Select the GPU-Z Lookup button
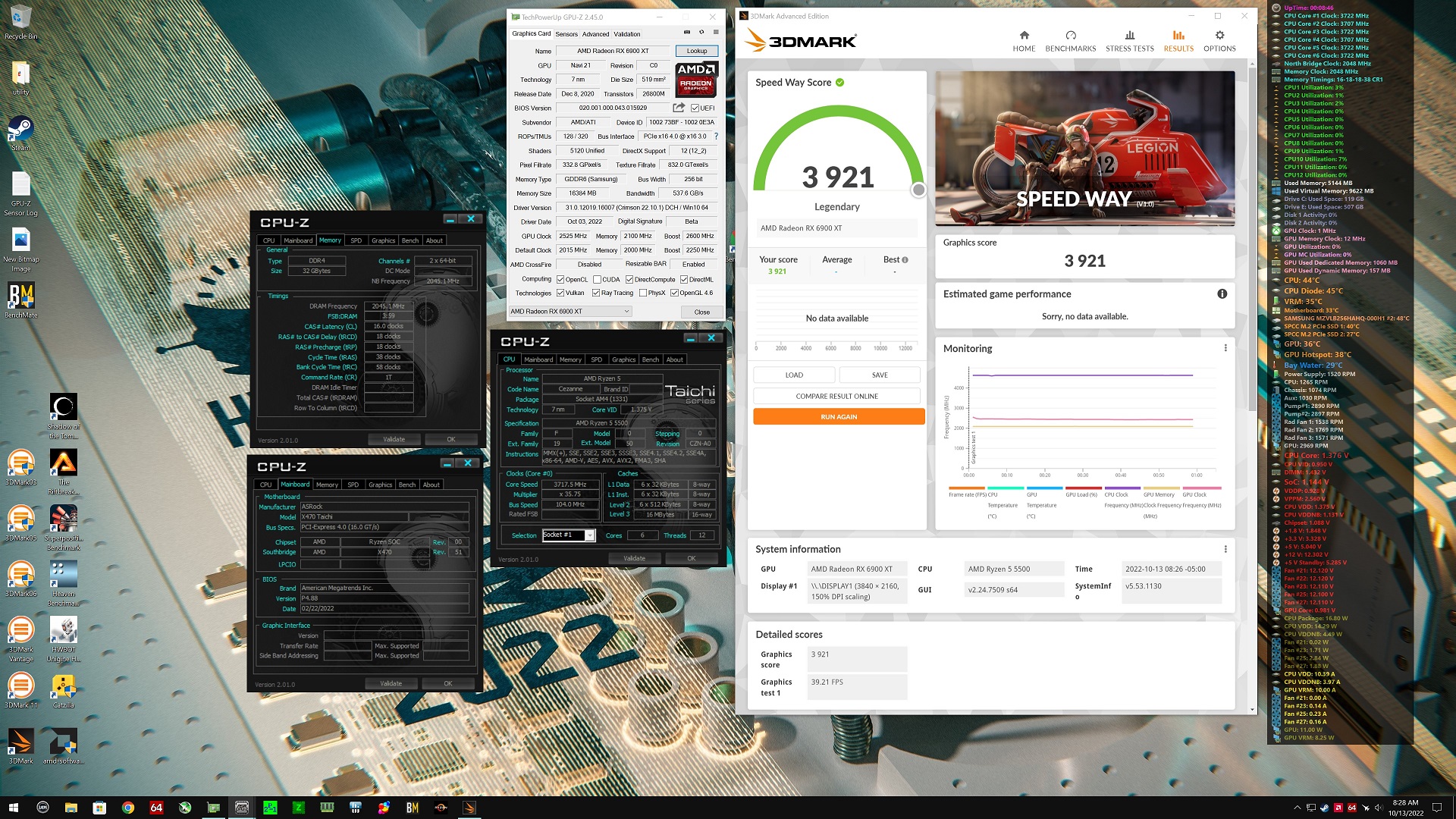This screenshot has width=1456, height=819. click(x=696, y=50)
